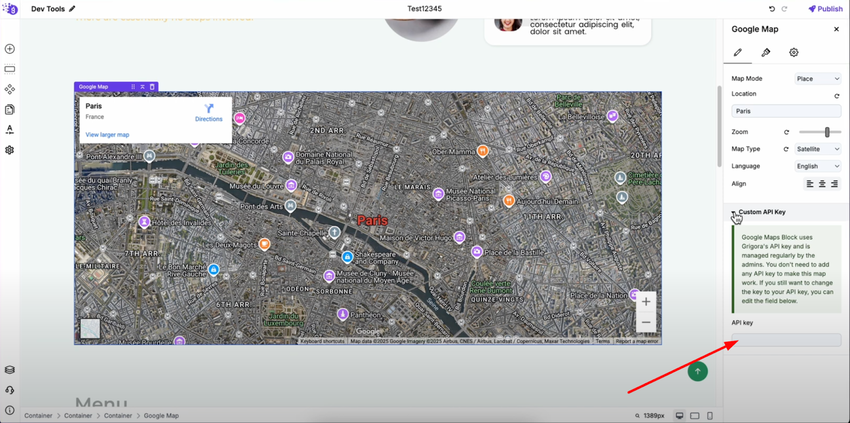Open the components diamond icon panel
Viewport: 850px width, 423px height.
[9, 89]
